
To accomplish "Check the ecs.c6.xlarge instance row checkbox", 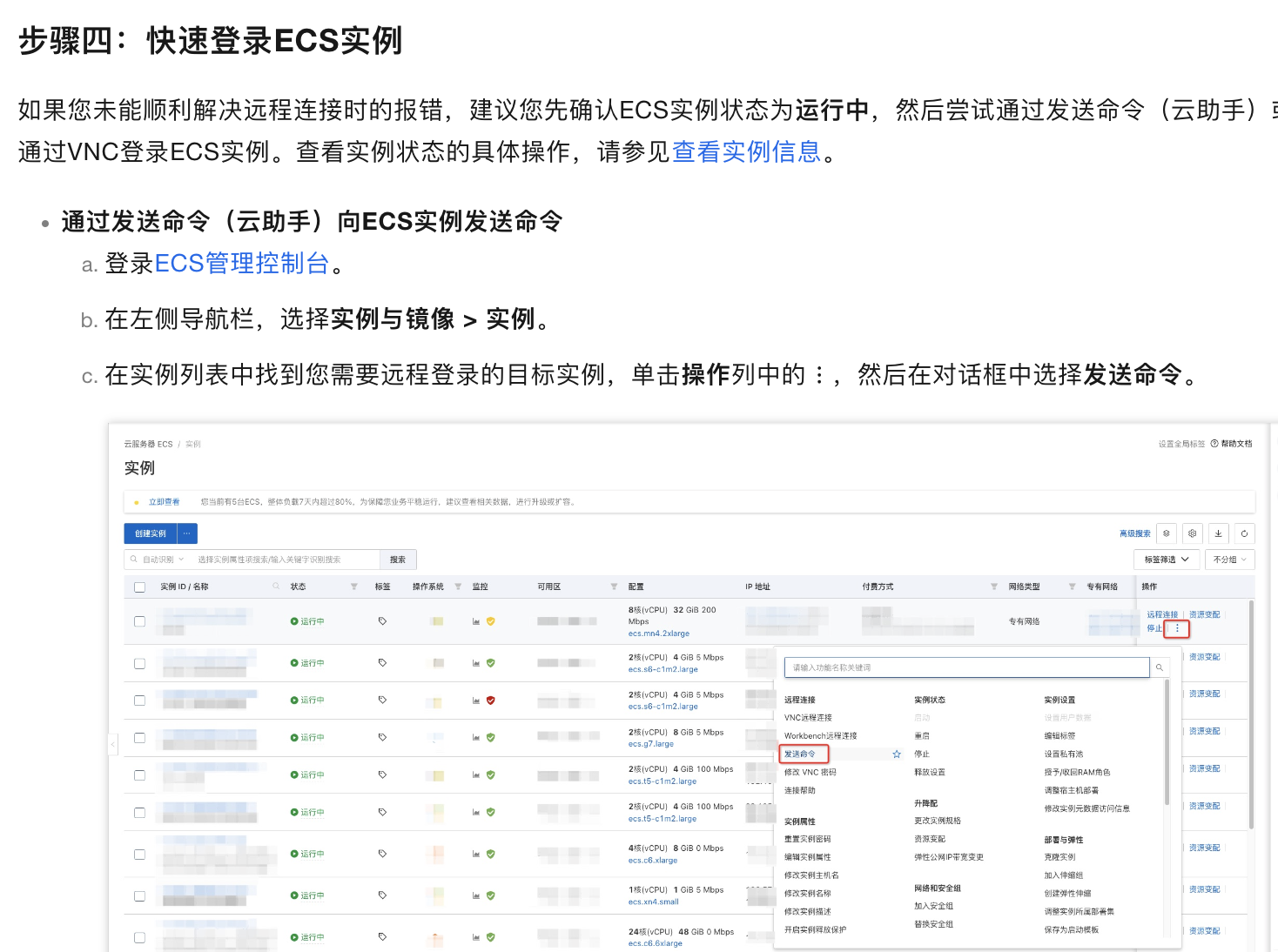I will pyautogui.click(x=139, y=854).
